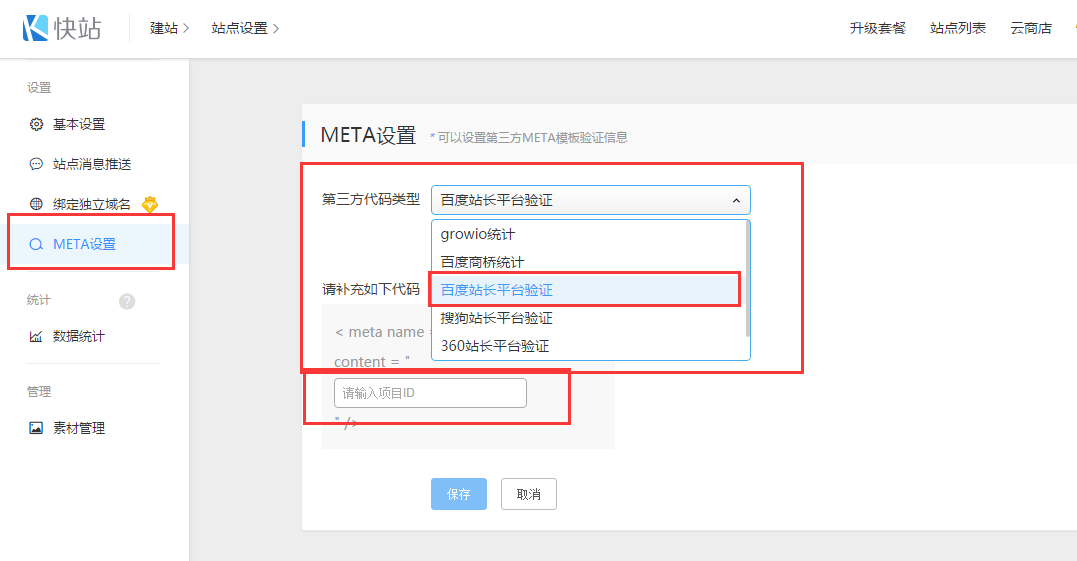1077x561 pixels.
Task: Click the premium diamond badge icon
Action: 150,204
